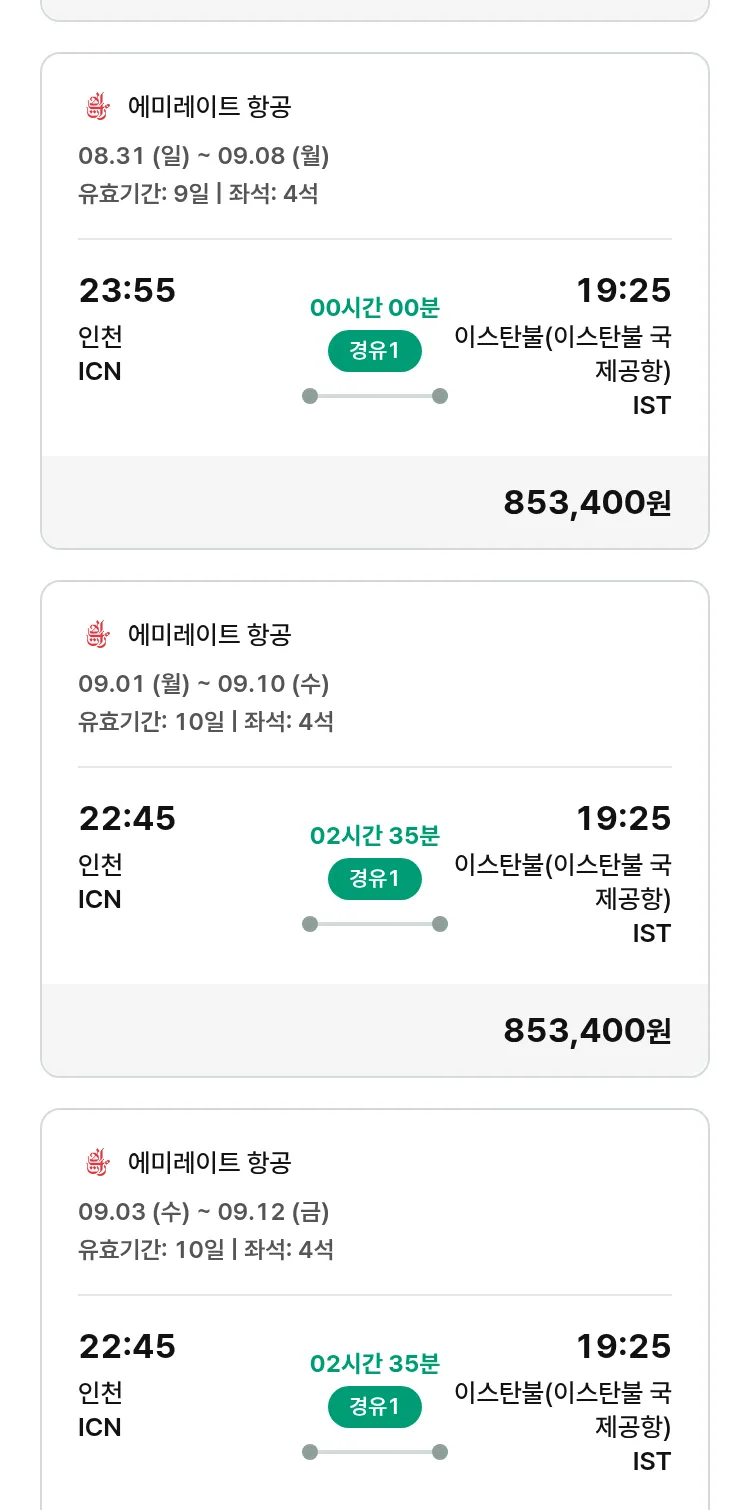
Task: Click Emirates logo on 09.03 flight card
Action: pyautogui.click(x=96, y=1162)
